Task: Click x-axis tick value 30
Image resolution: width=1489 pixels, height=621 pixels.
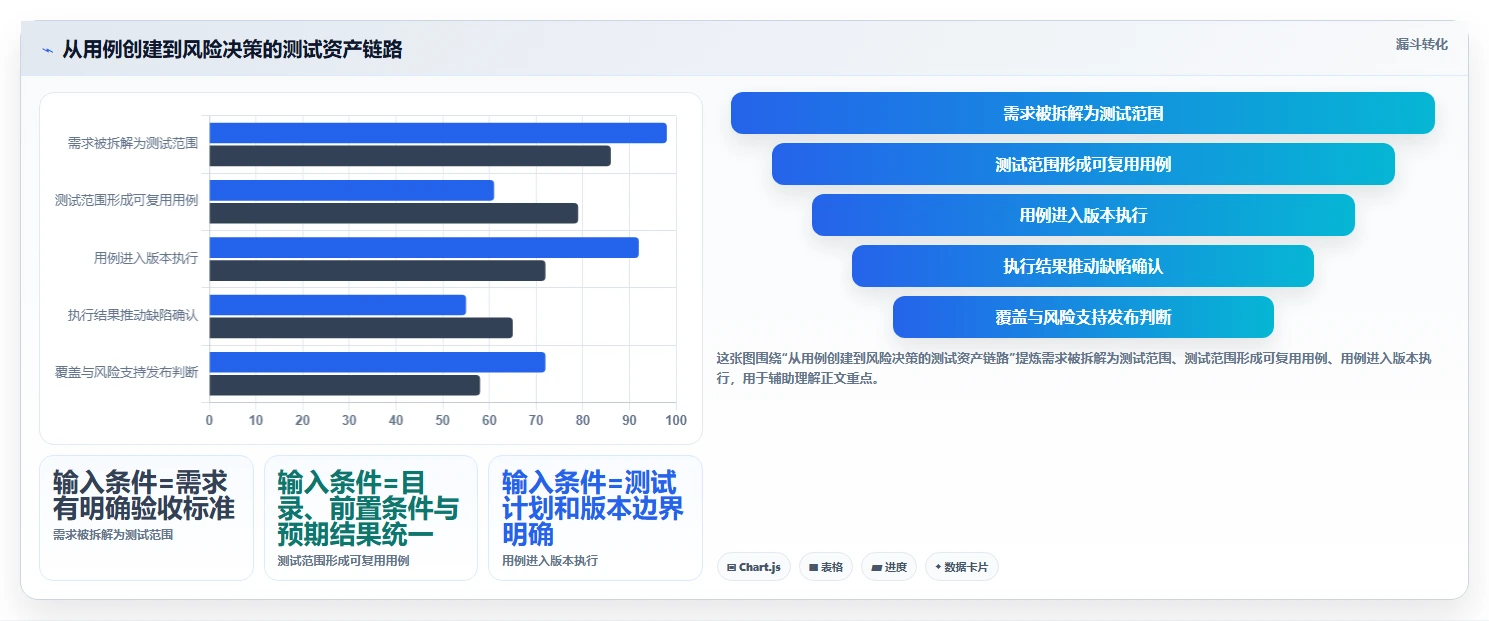Action: coord(349,420)
